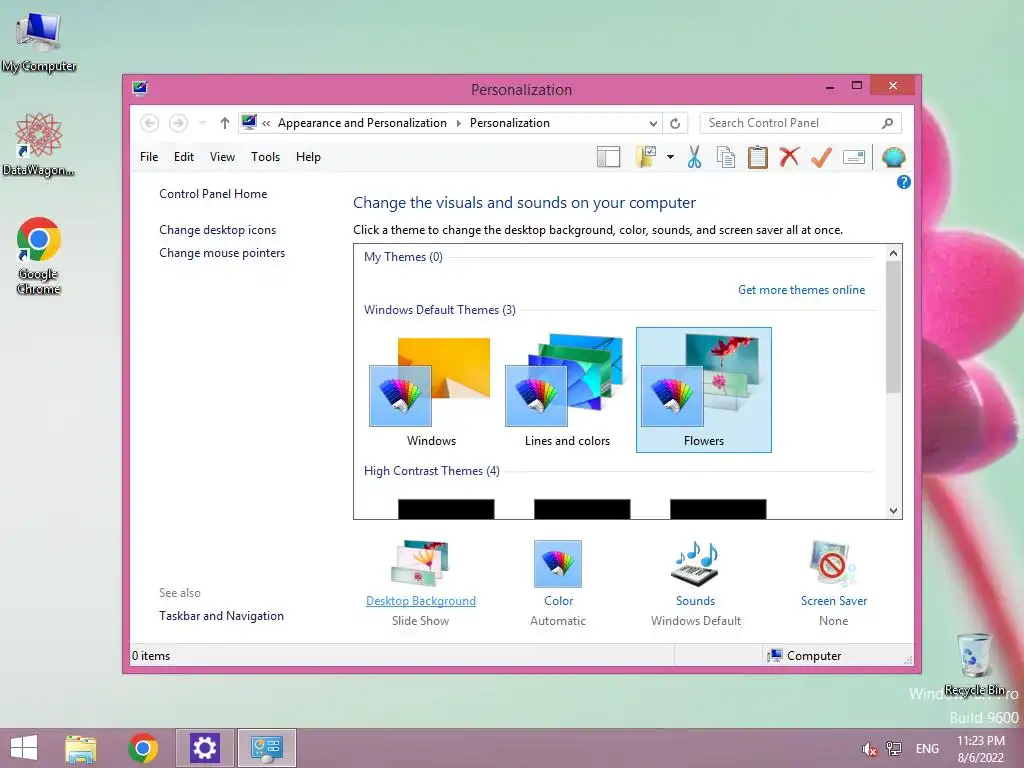1024x768 pixels.
Task: Select the Flowers theme
Action: tap(703, 390)
